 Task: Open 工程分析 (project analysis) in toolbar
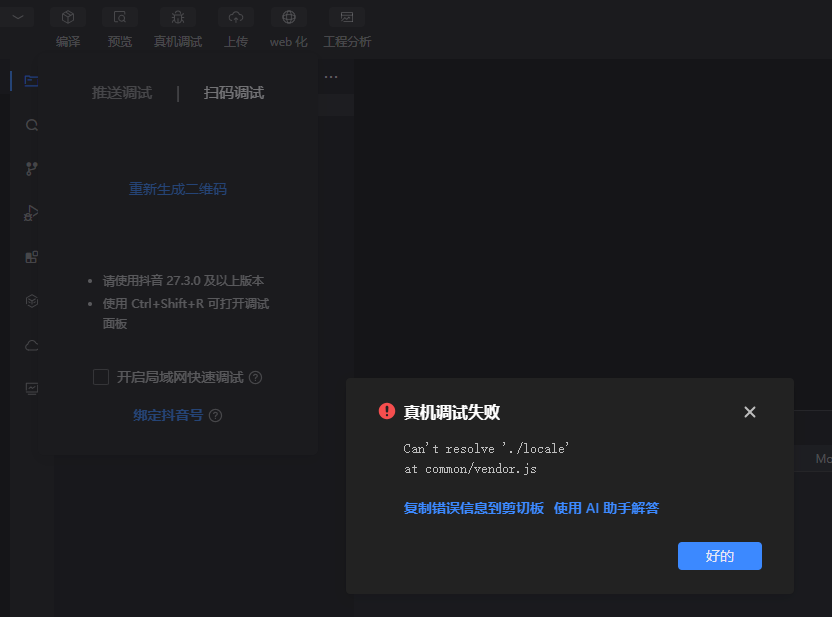(x=347, y=18)
